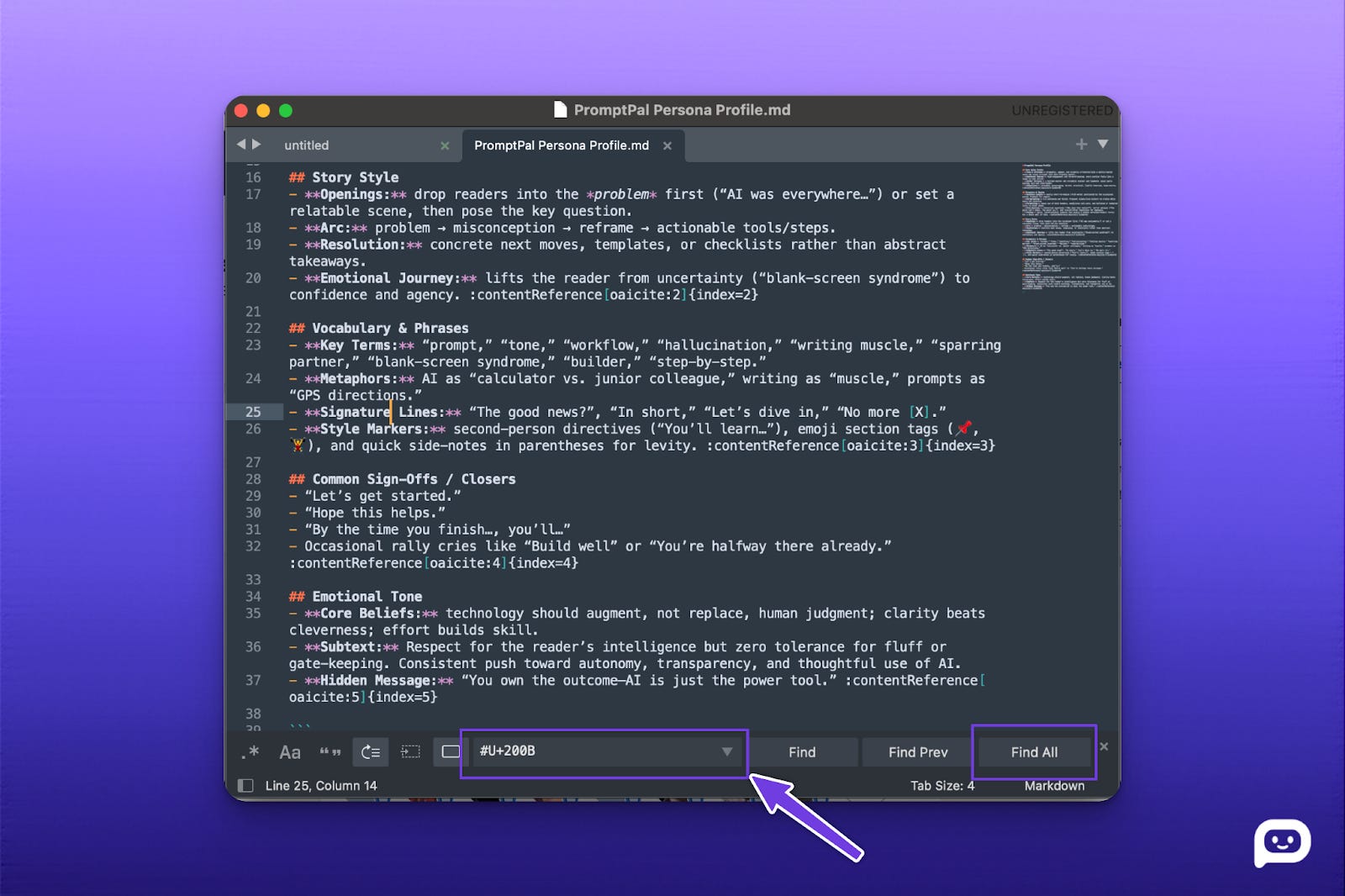Select the PromptPal Persona Profile.md tab

(562, 145)
